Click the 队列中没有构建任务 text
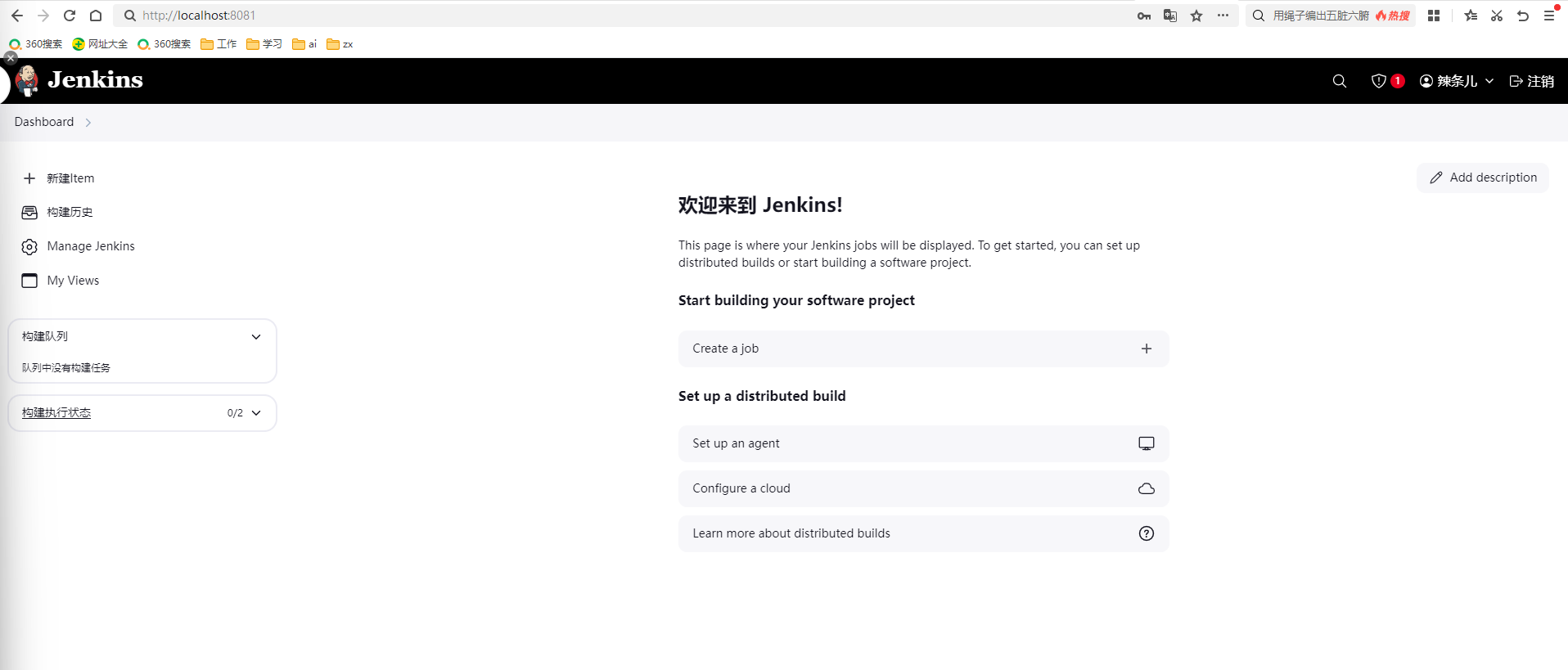The image size is (1568, 670). (x=66, y=368)
